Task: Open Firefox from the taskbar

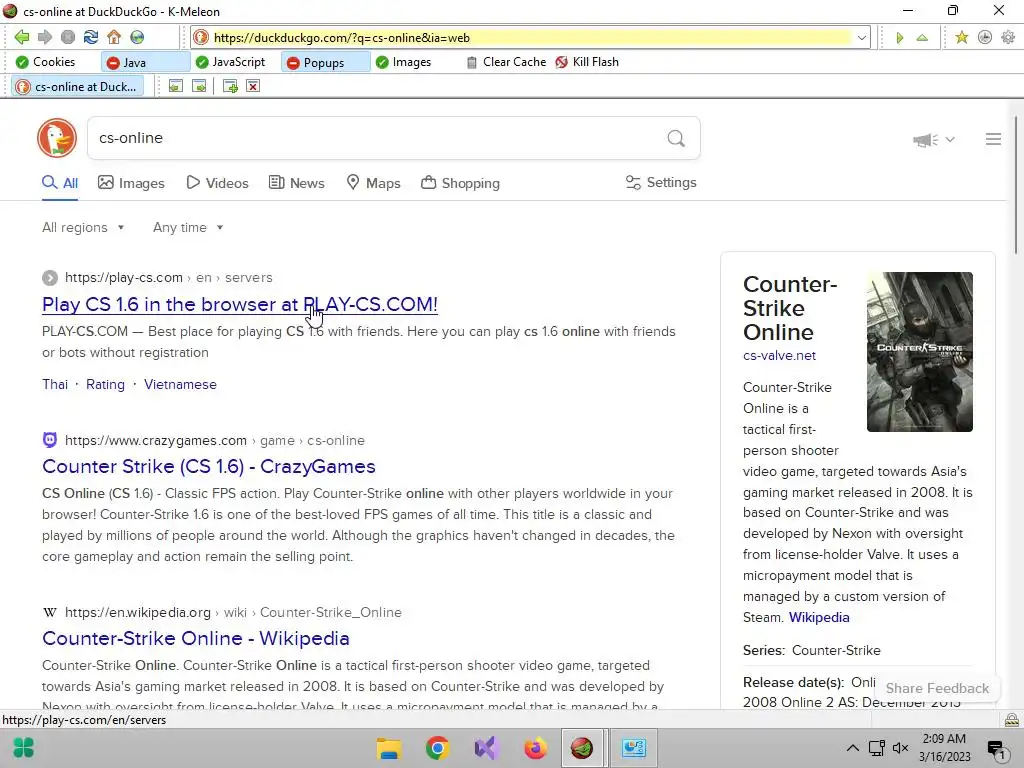Action: tap(536, 748)
